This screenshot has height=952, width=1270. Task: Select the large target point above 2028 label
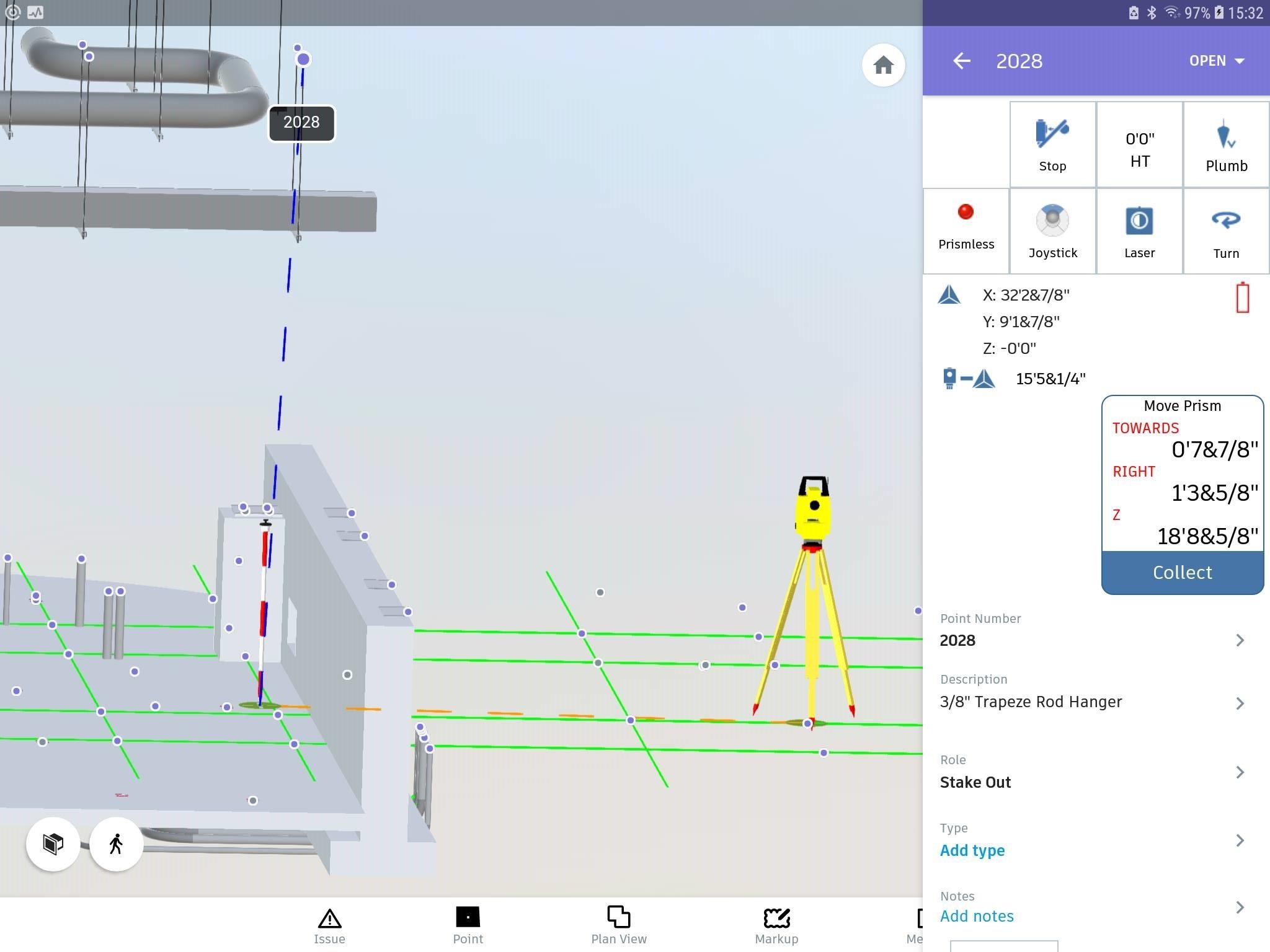click(303, 59)
